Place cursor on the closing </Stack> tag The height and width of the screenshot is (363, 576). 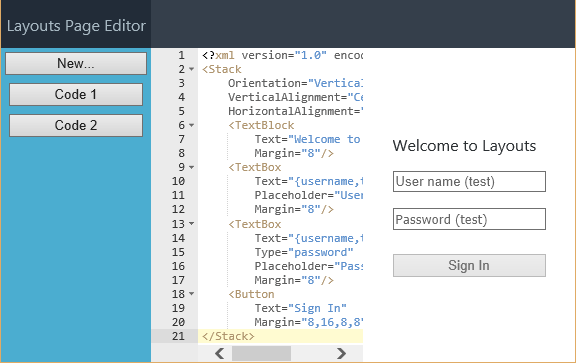click(x=228, y=336)
